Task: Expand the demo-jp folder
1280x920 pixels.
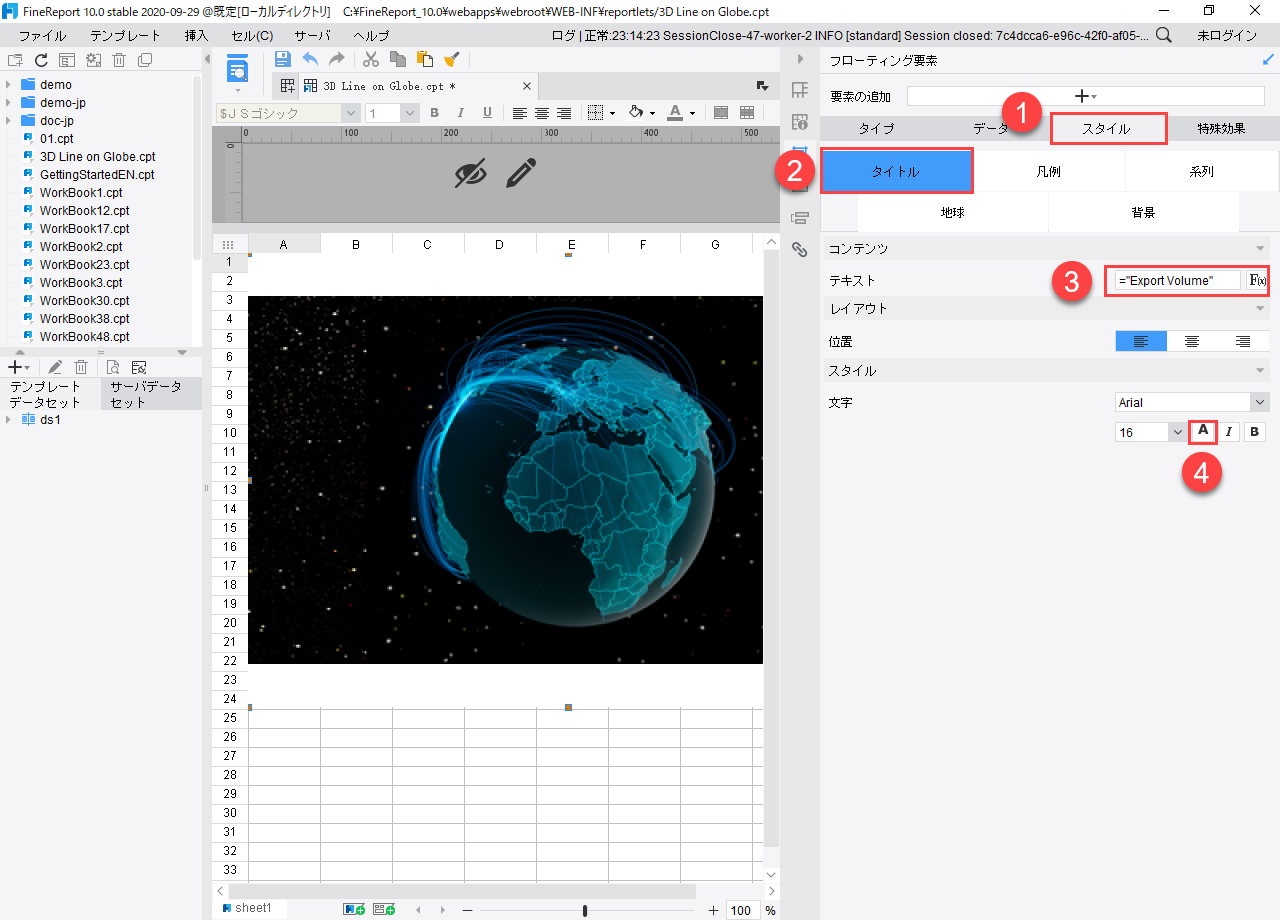Action: pyautogui.click(x=8, y=103)
